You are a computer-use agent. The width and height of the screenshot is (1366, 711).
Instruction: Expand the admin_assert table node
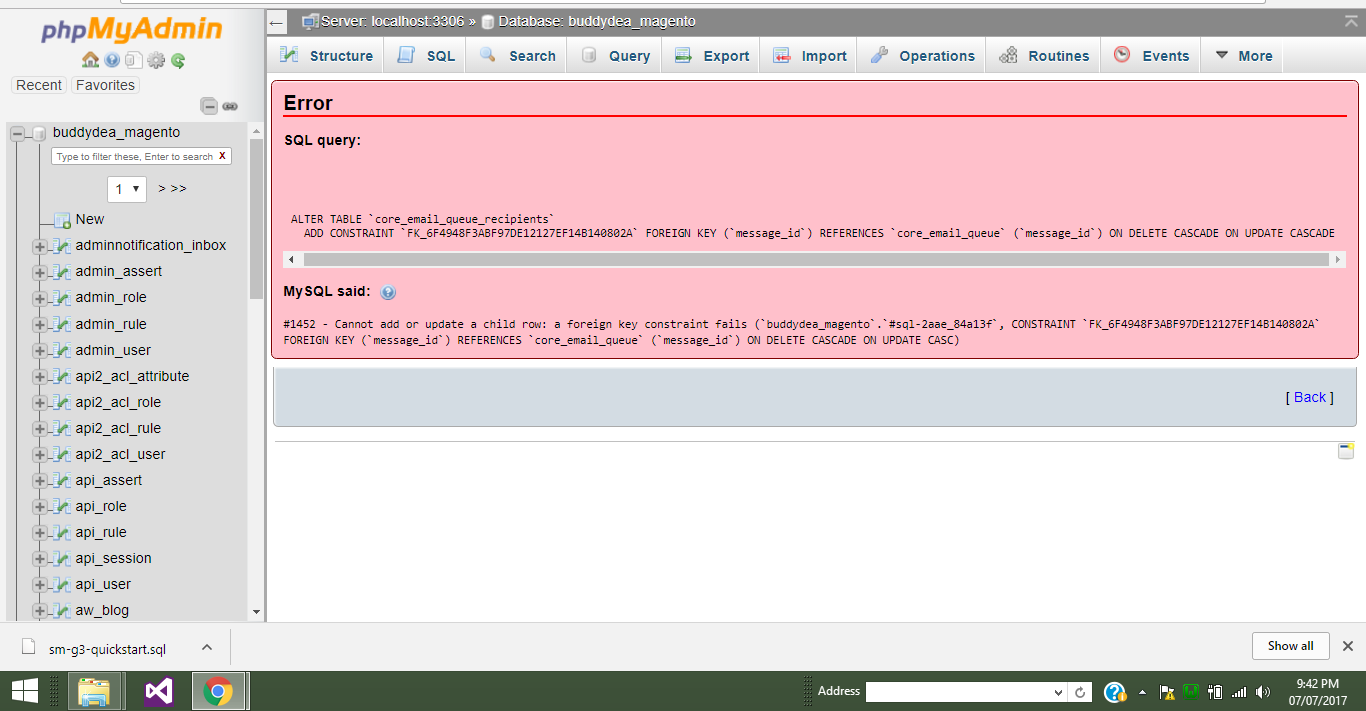[39, 272]
